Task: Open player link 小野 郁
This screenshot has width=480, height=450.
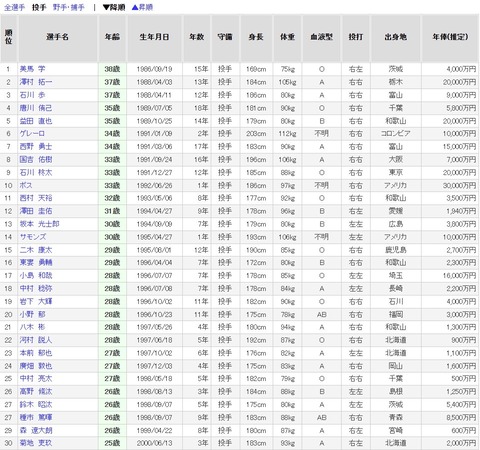Action: coord(32,314)
